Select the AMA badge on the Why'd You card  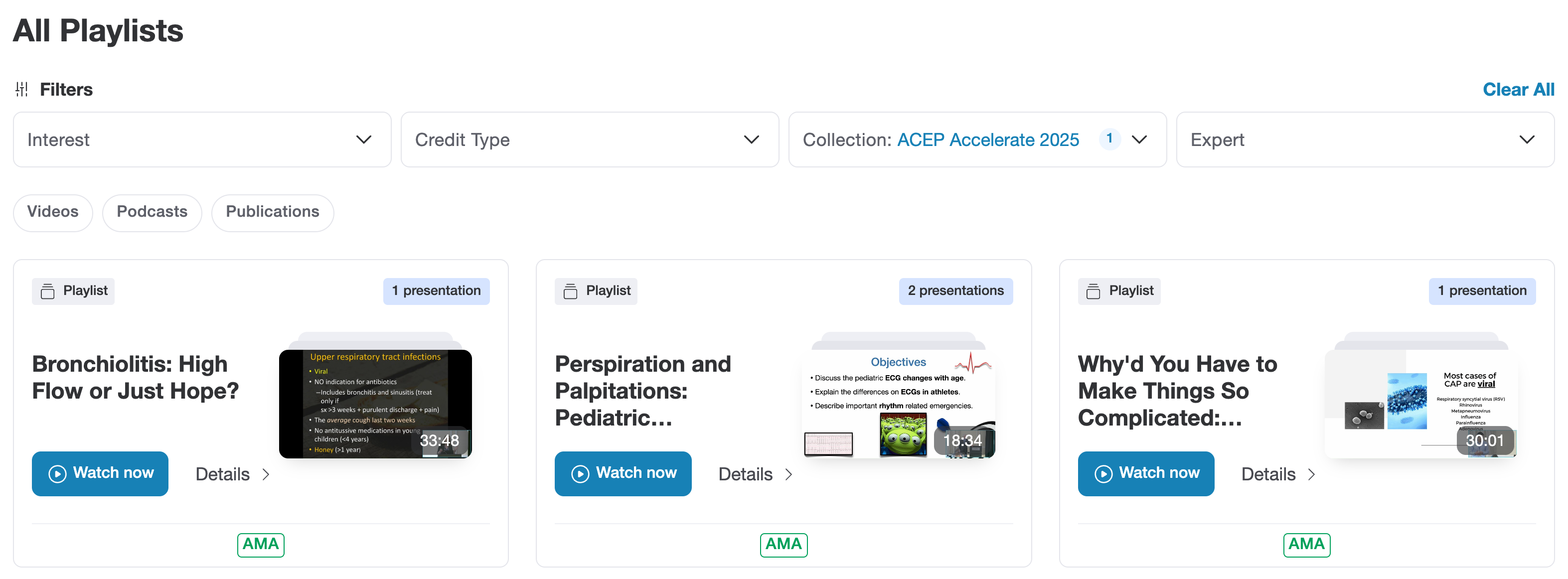coord(1307,544)
